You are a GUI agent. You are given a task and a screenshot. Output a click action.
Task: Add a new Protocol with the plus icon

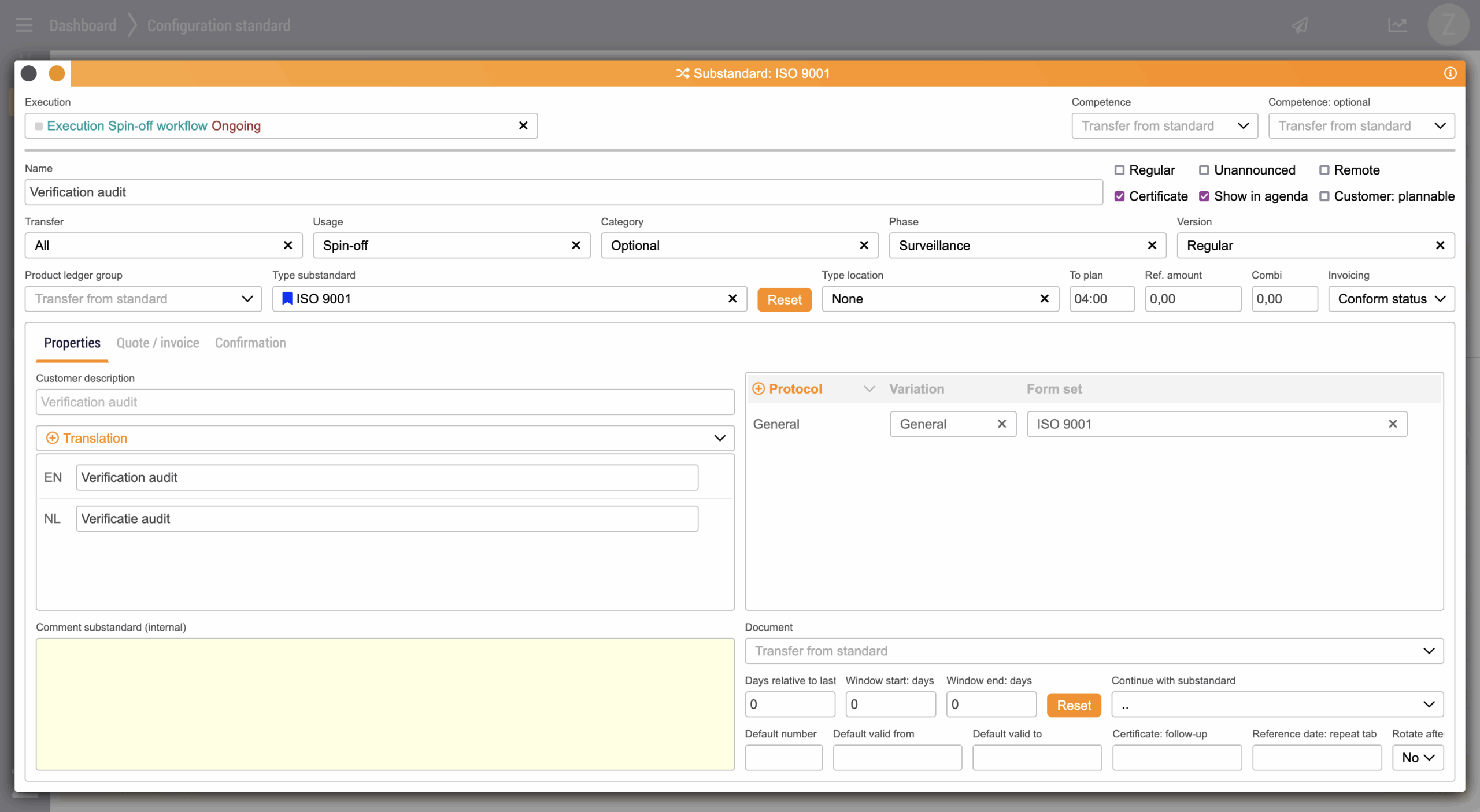click(758, 389)
